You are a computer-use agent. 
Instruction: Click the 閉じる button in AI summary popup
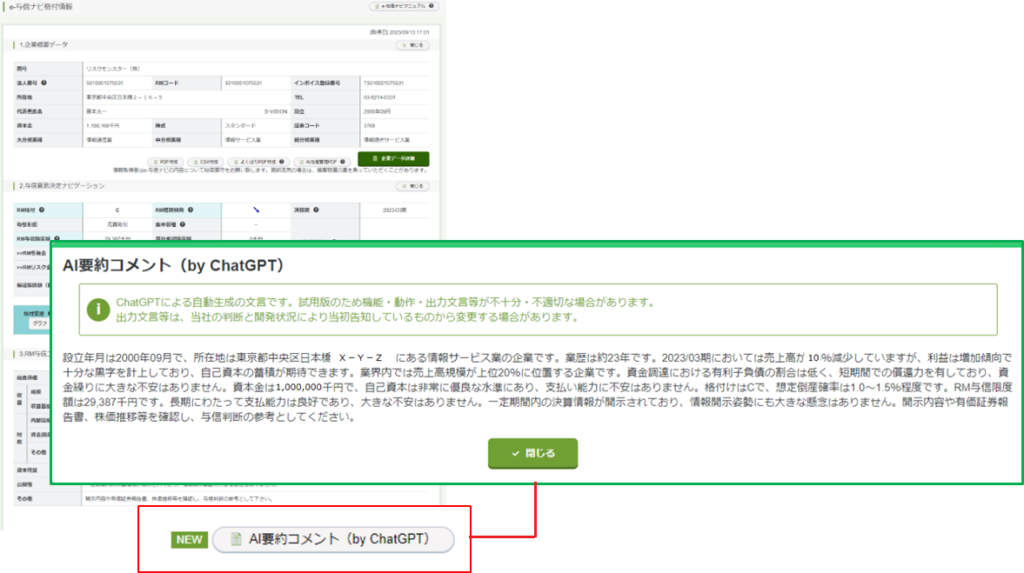click(532, 453)
